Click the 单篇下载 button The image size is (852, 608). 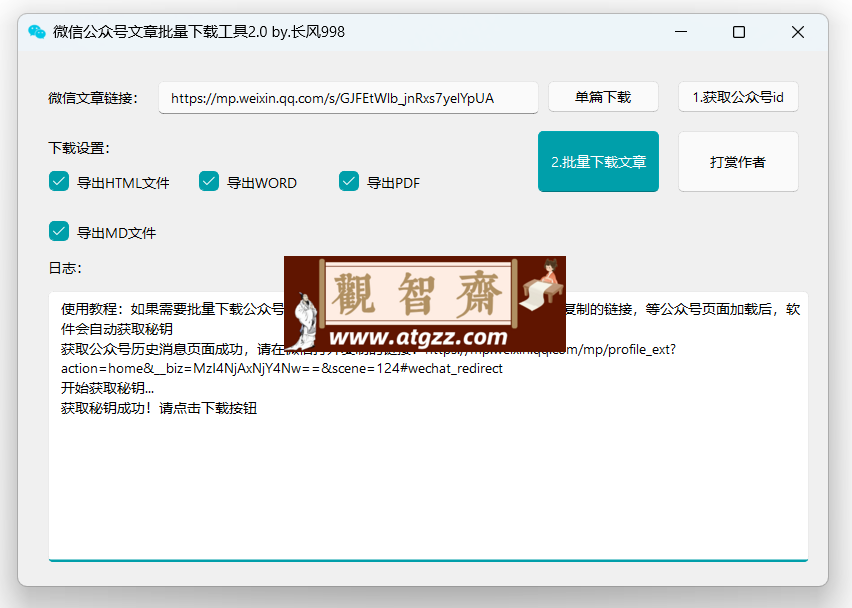click(603, 97)
